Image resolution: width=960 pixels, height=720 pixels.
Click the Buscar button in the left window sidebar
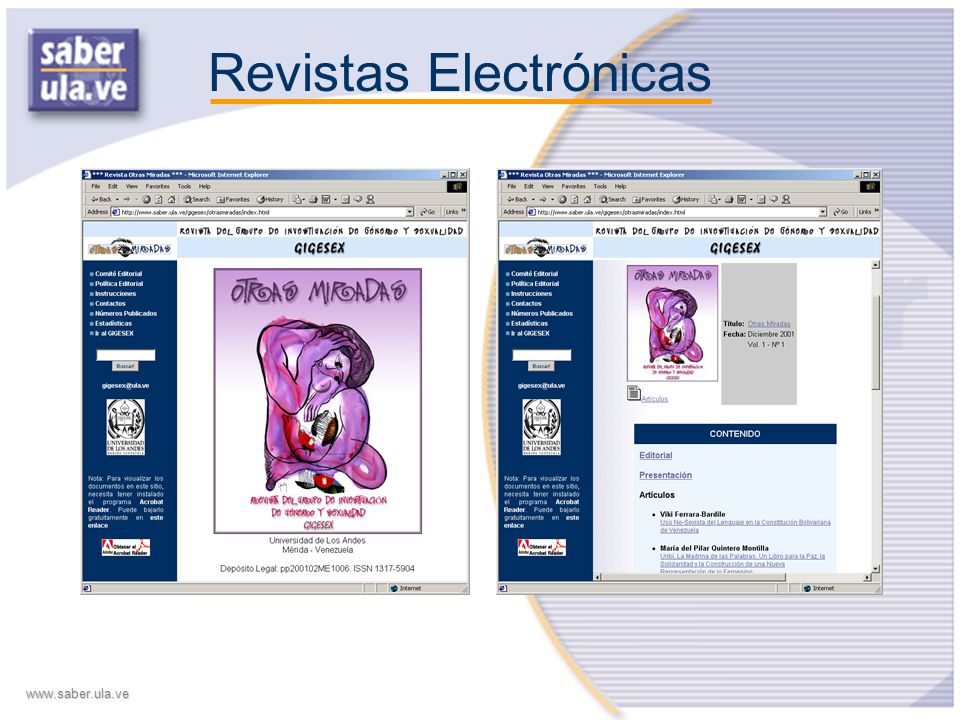[126, 366]
